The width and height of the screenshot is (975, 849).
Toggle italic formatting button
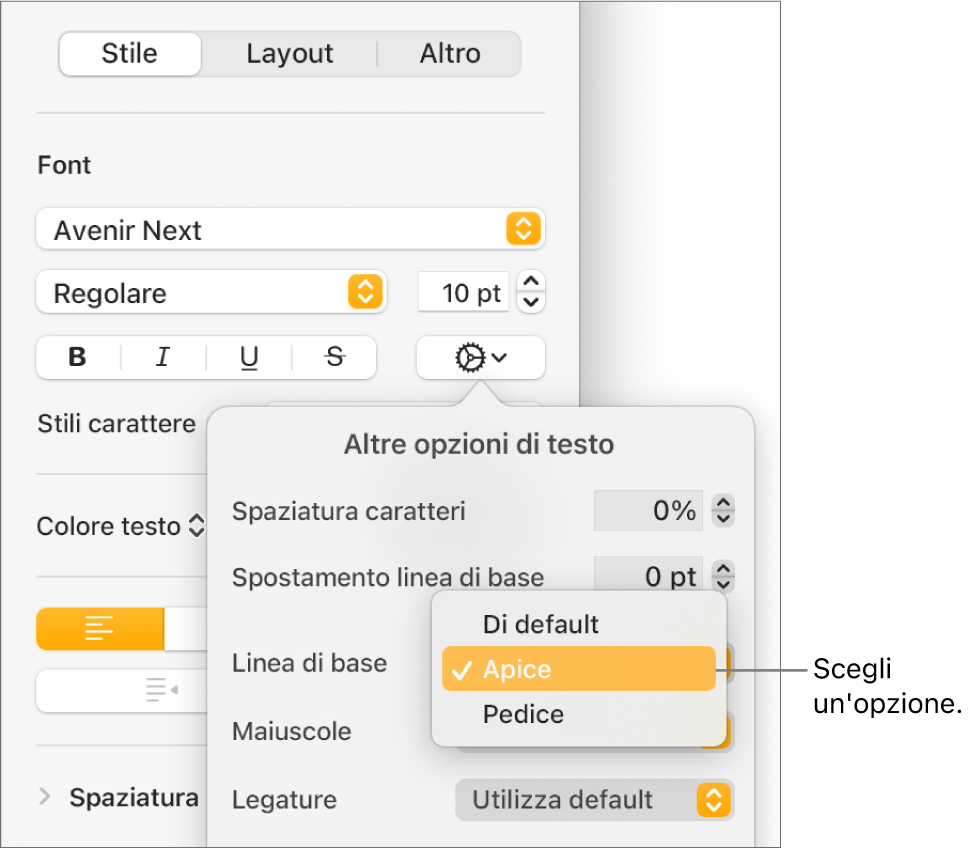point(163,358)
